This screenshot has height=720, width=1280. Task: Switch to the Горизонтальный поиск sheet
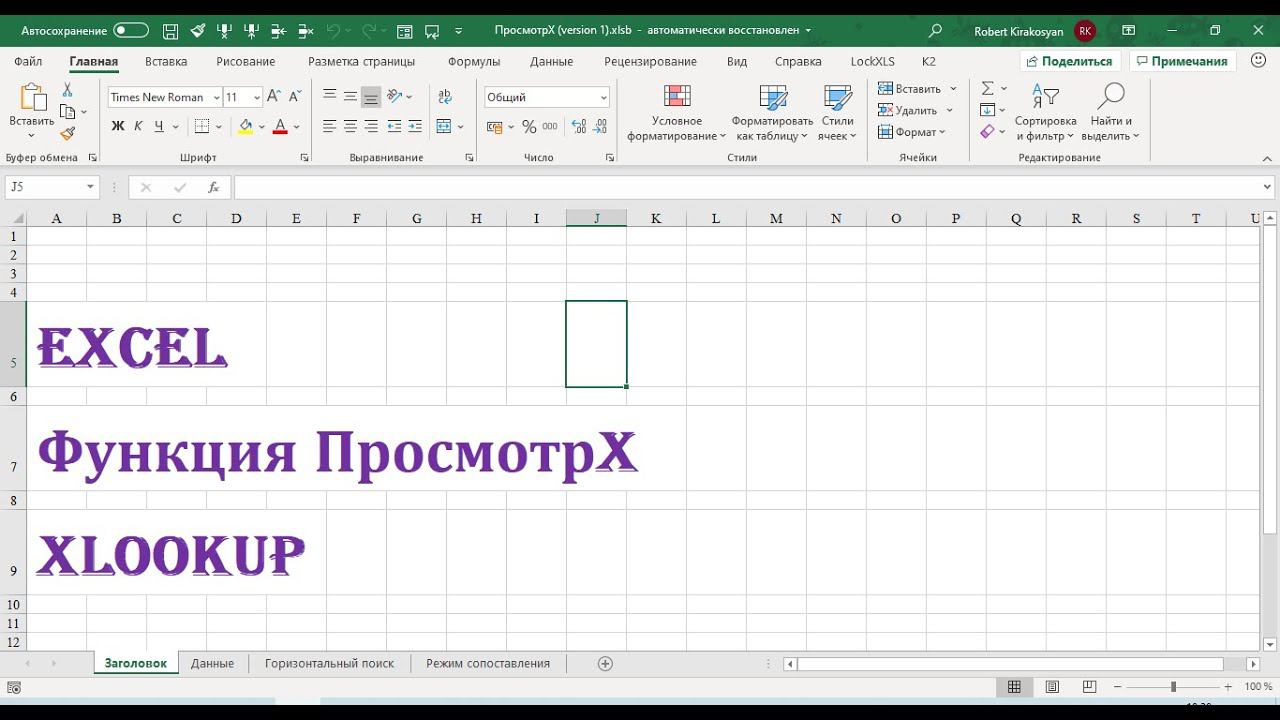(329, 663)
